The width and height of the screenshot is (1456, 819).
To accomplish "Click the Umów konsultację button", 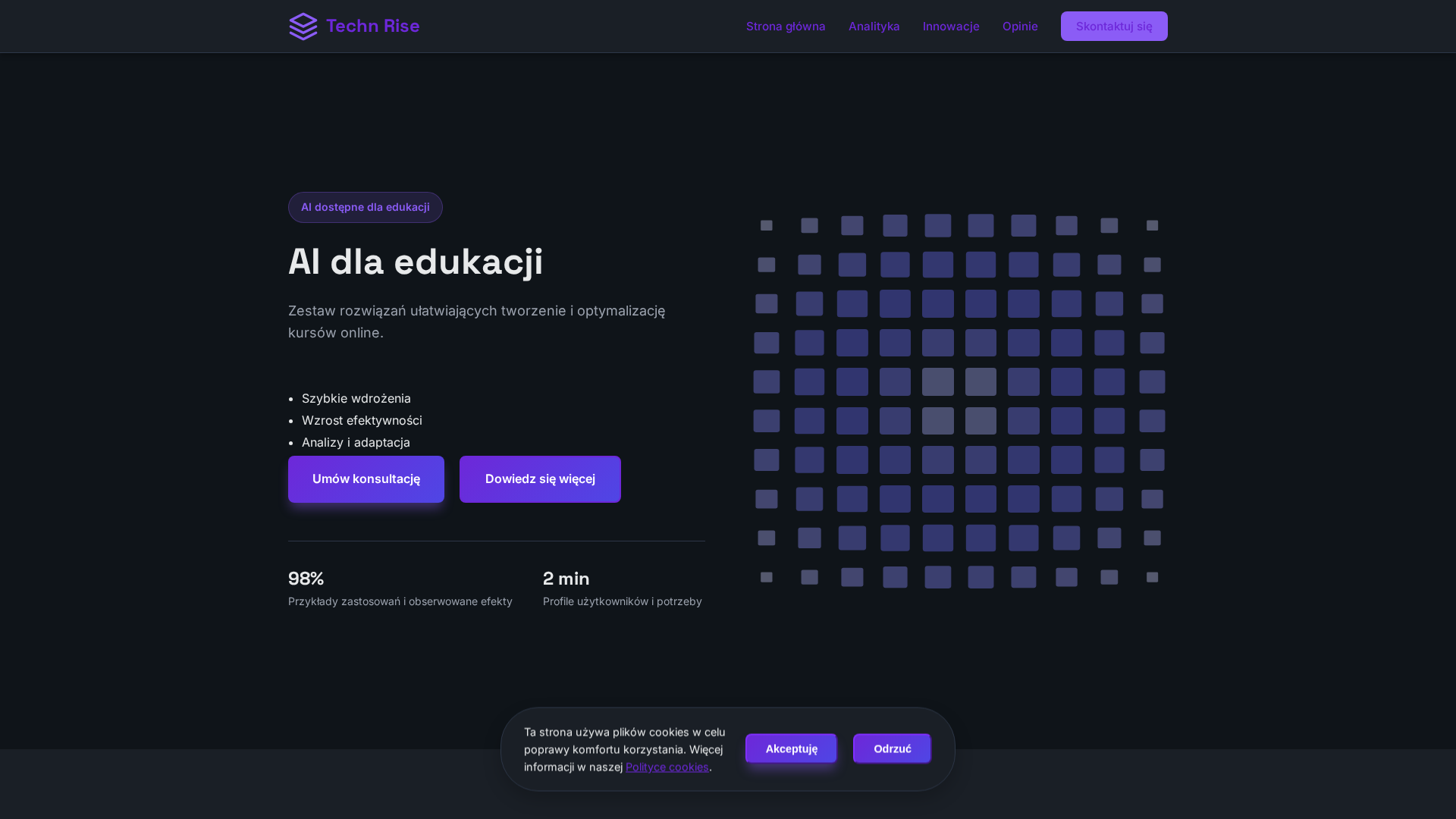I will (366, 479).
